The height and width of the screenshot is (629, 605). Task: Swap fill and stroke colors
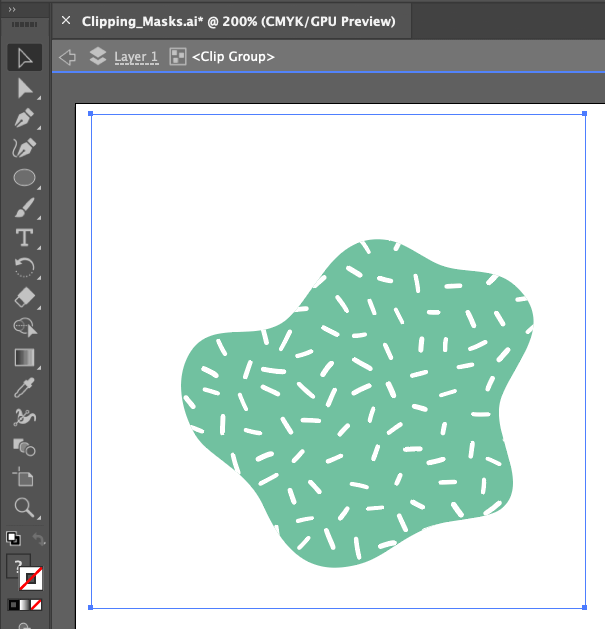pos(39,539)
